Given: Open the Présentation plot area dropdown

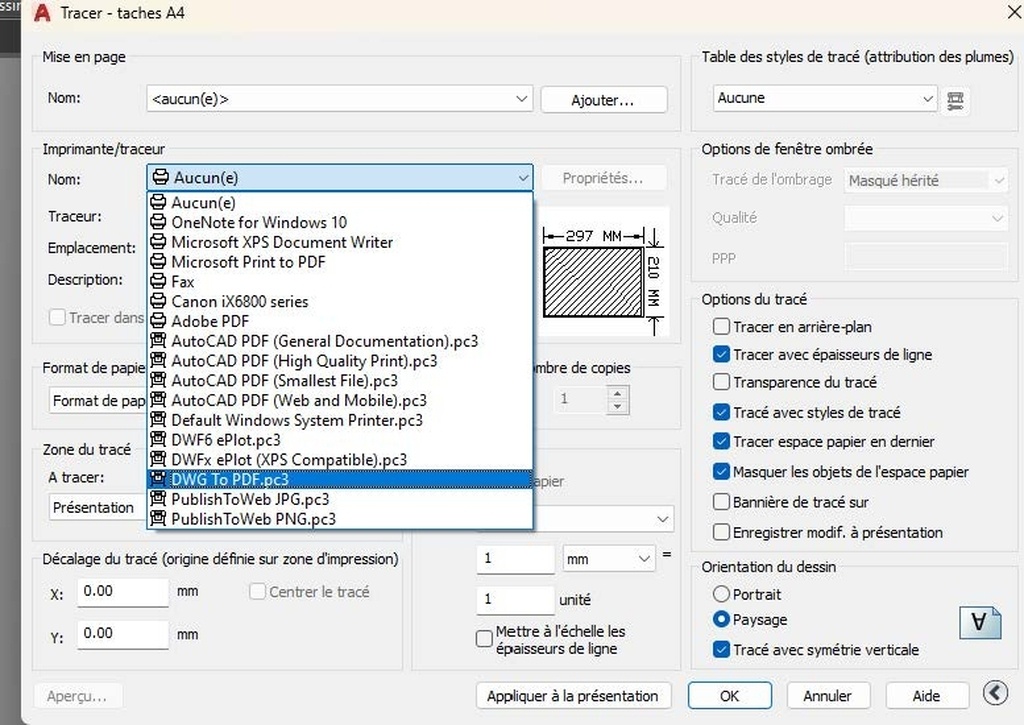Looking at the screenshot, I should coord(98,508).
